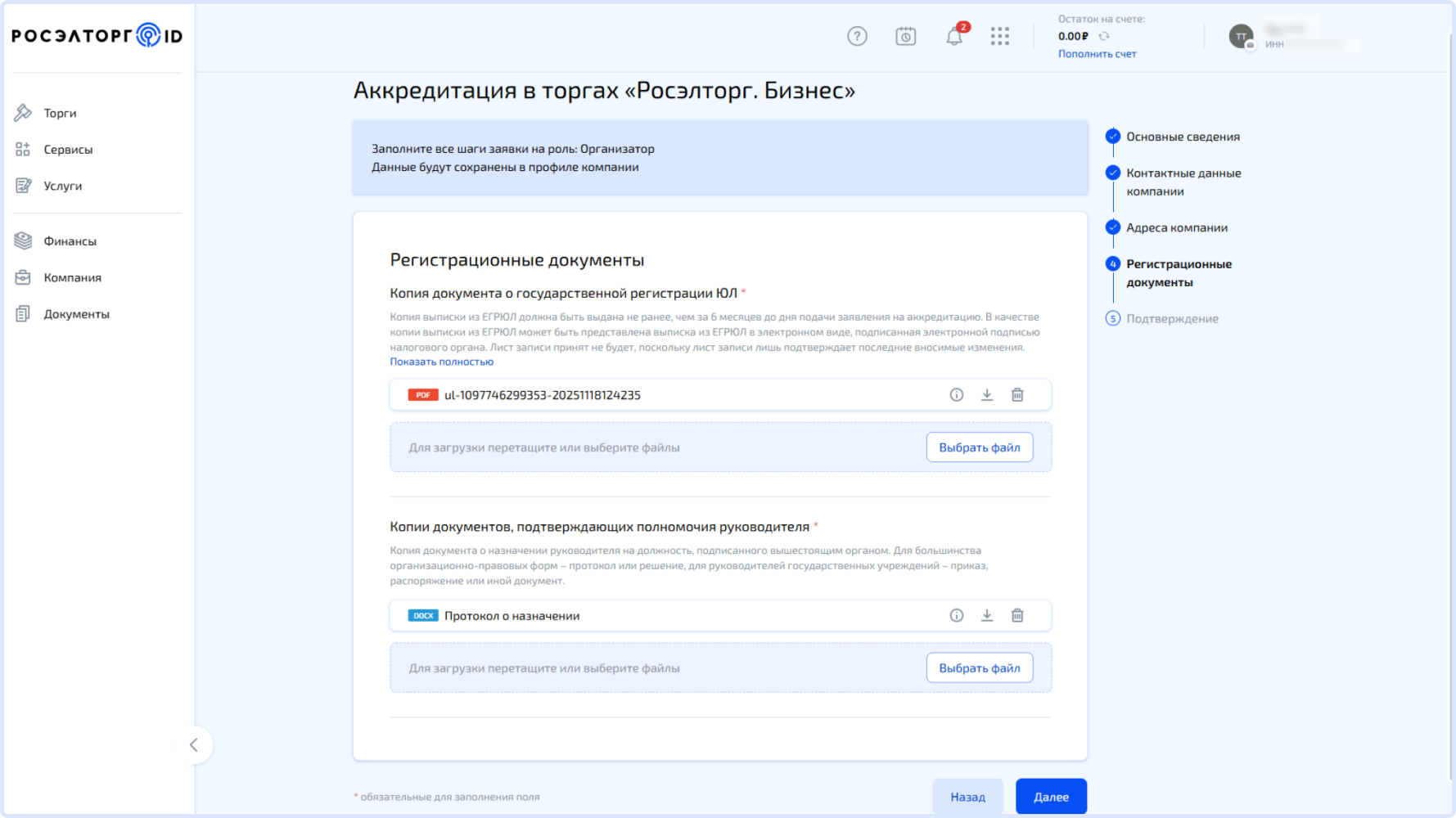1456x818 pixels.
Task: Expand description via Показать полностью
Action: (441, 362)
